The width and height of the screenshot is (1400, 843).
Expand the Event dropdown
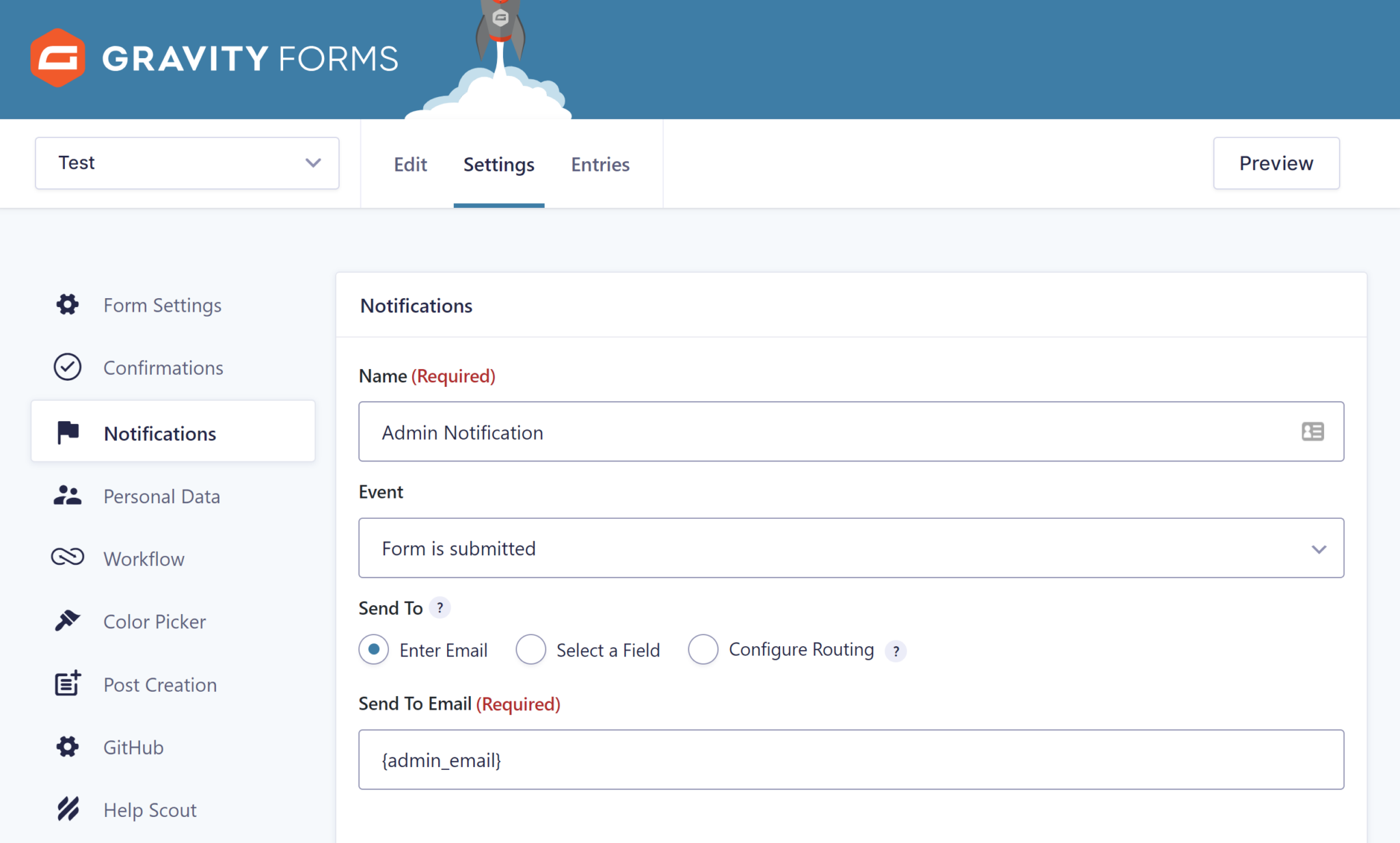(x=1319, y=548)
